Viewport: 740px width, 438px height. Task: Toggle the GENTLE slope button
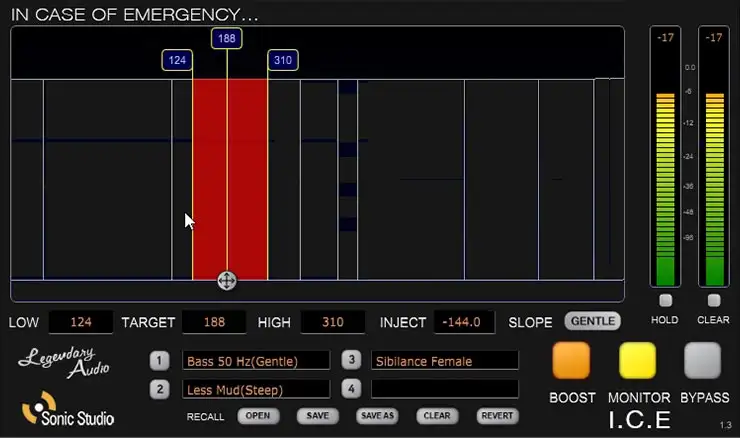click(x=593, y=321)
